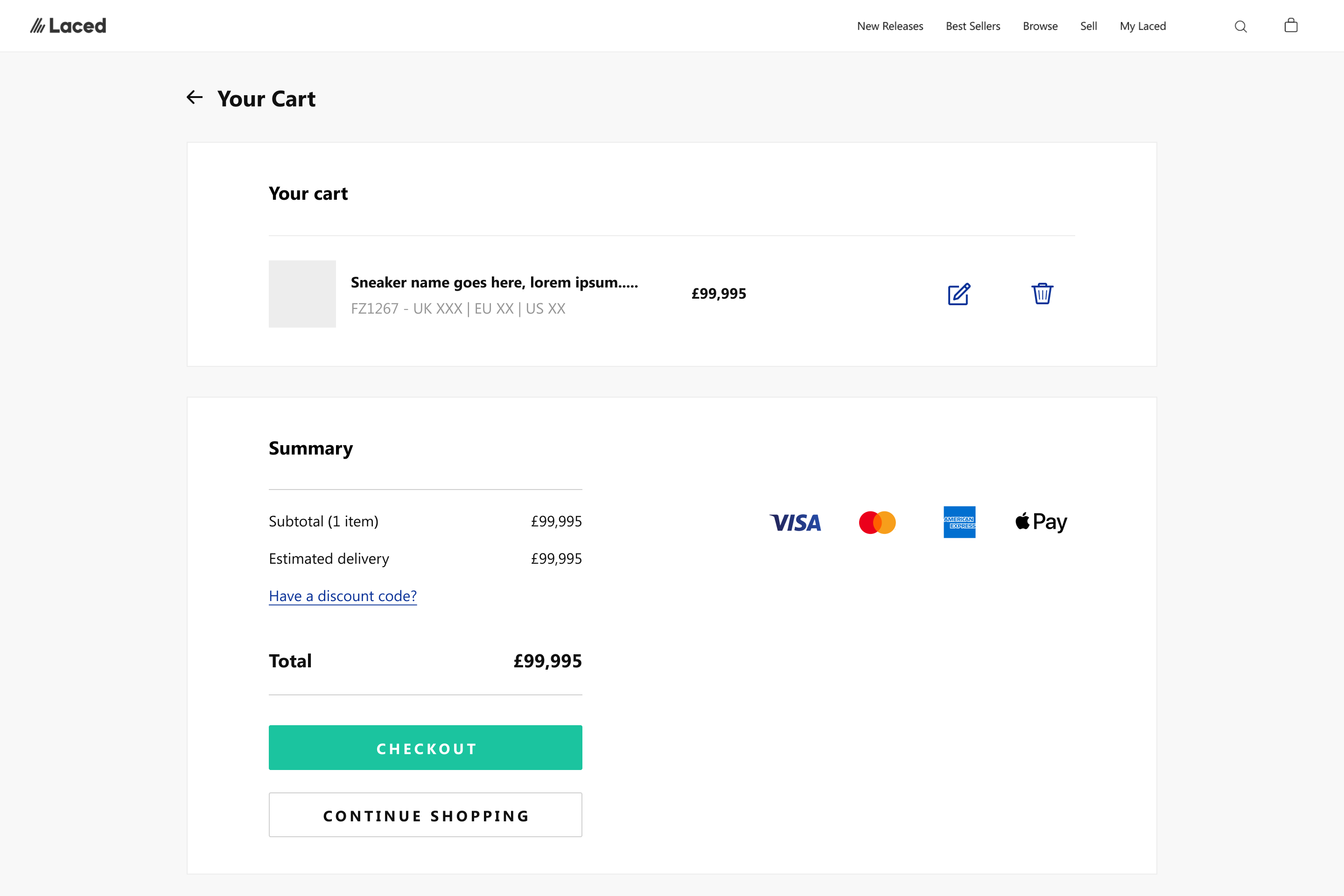
Task: Click the 'FZ1267 - UK XXX' size details
Action: [458, 308]
